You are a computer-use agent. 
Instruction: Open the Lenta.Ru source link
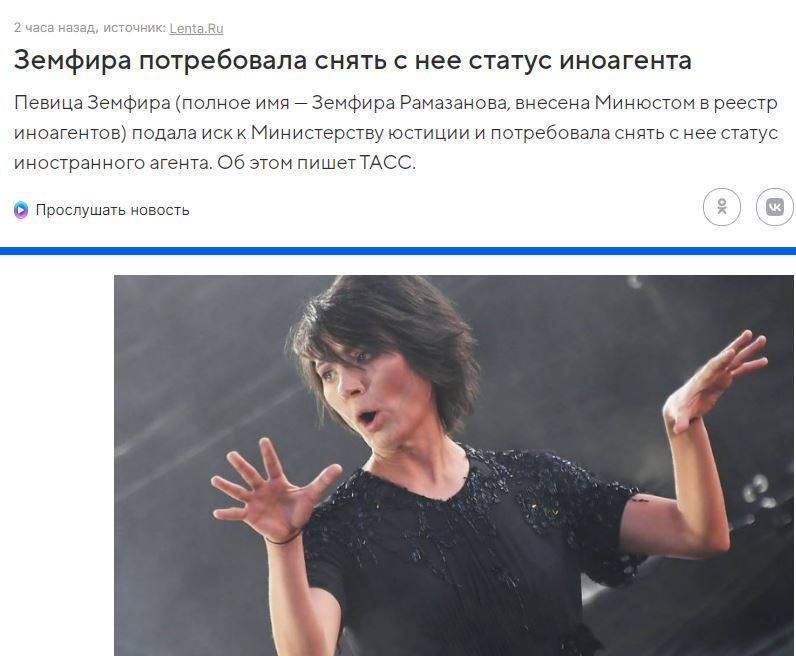pyautogui.click(x=196, y=28)
